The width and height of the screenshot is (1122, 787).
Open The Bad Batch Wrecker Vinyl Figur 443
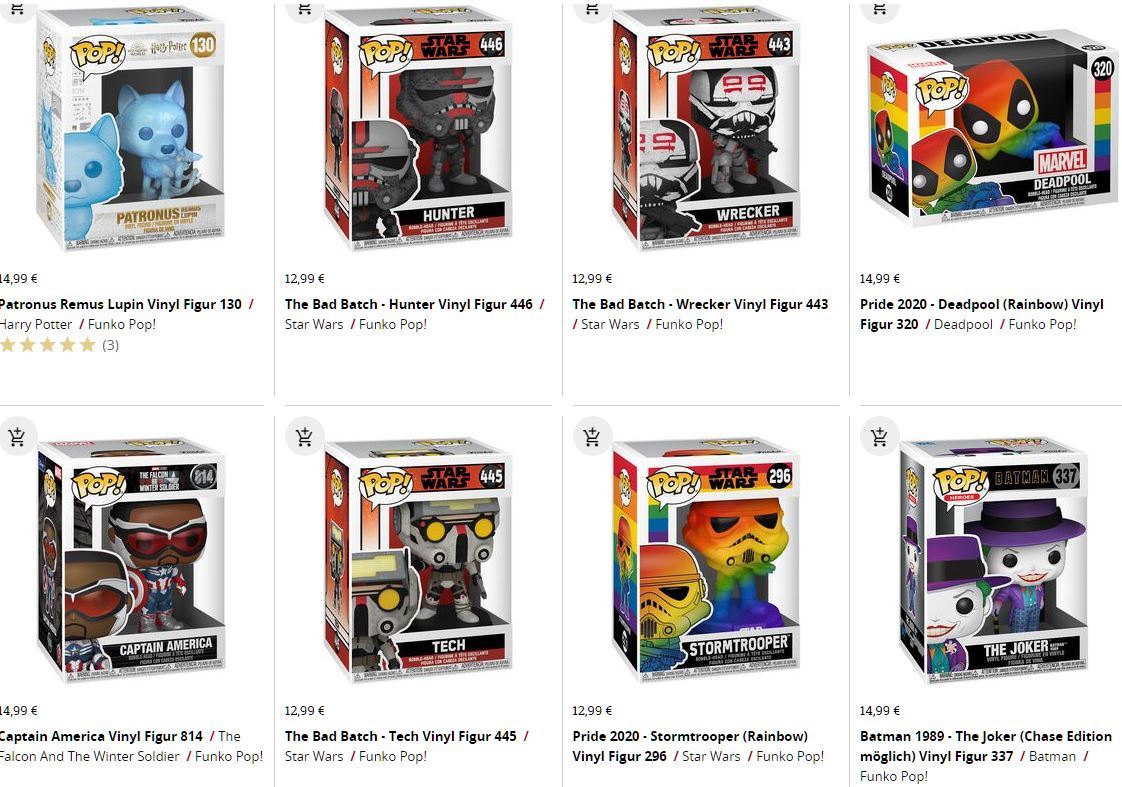700,304
